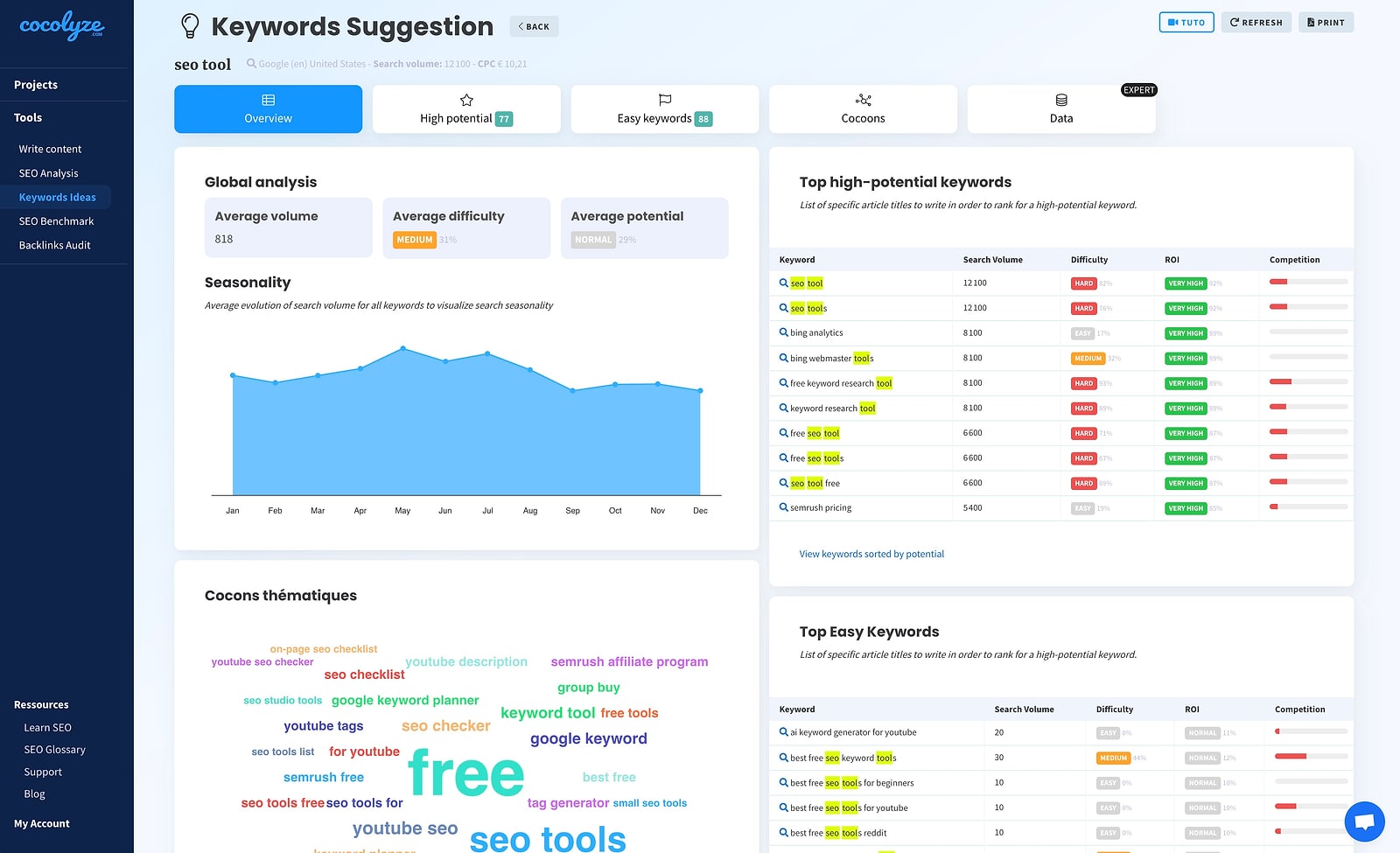Click the May data point on seasonality chart
Viewport: 1400px width, 853px height.
tap(402, 348)
